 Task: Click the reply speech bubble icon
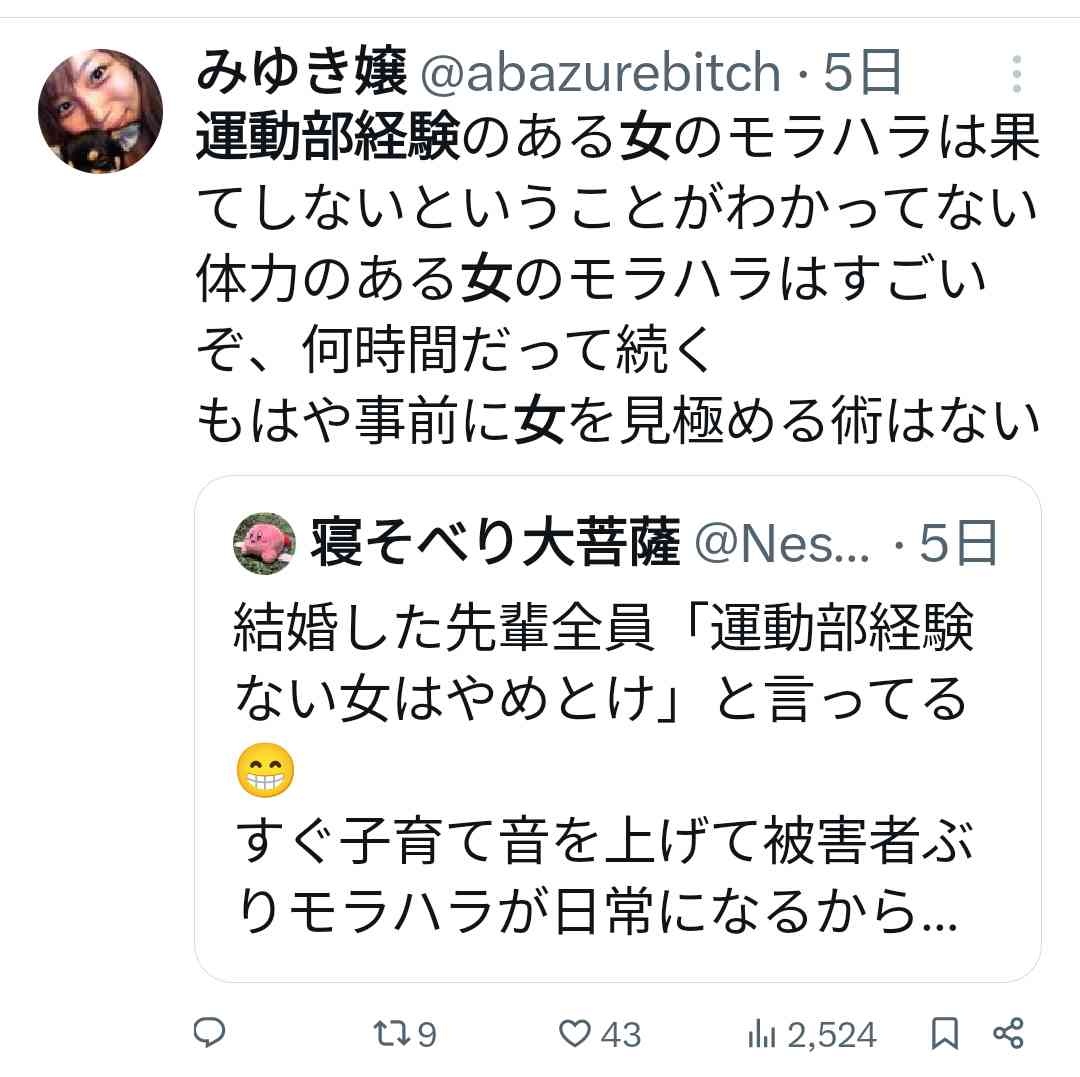[x=209, y=1033]
